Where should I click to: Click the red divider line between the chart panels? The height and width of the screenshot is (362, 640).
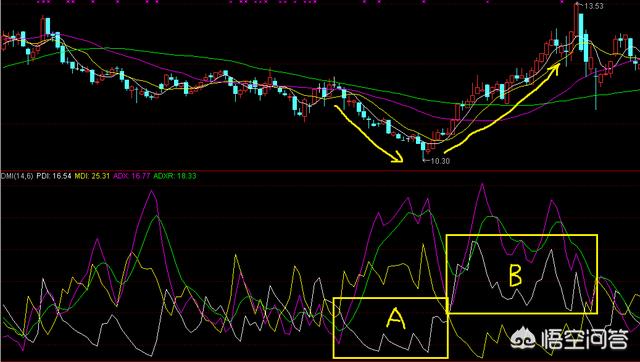point(320,170)
